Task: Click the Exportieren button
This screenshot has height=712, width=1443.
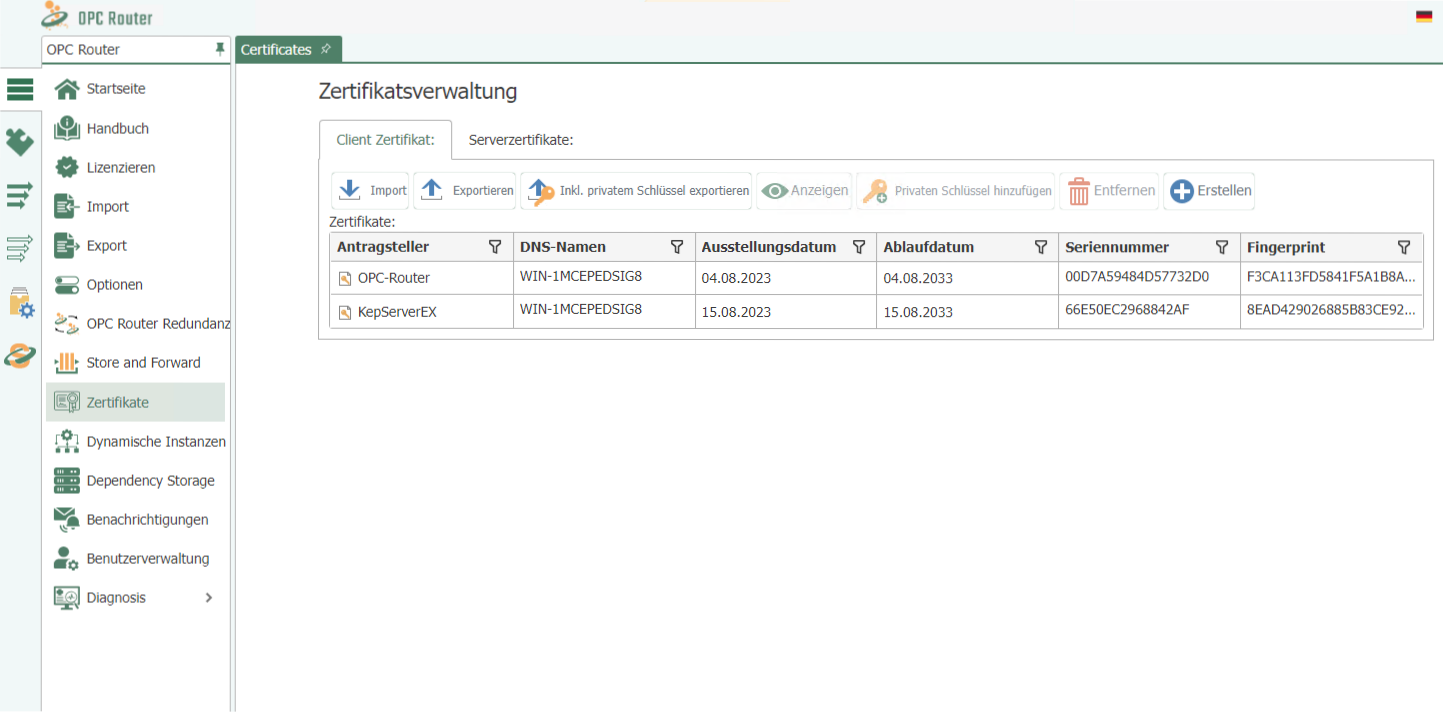Action: coord(464,190)
